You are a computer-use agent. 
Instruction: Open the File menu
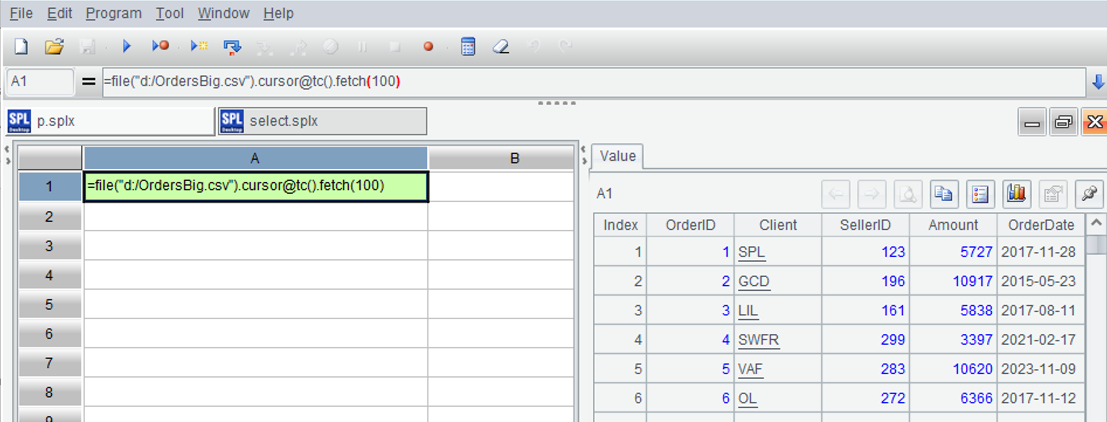pos(21,13)
